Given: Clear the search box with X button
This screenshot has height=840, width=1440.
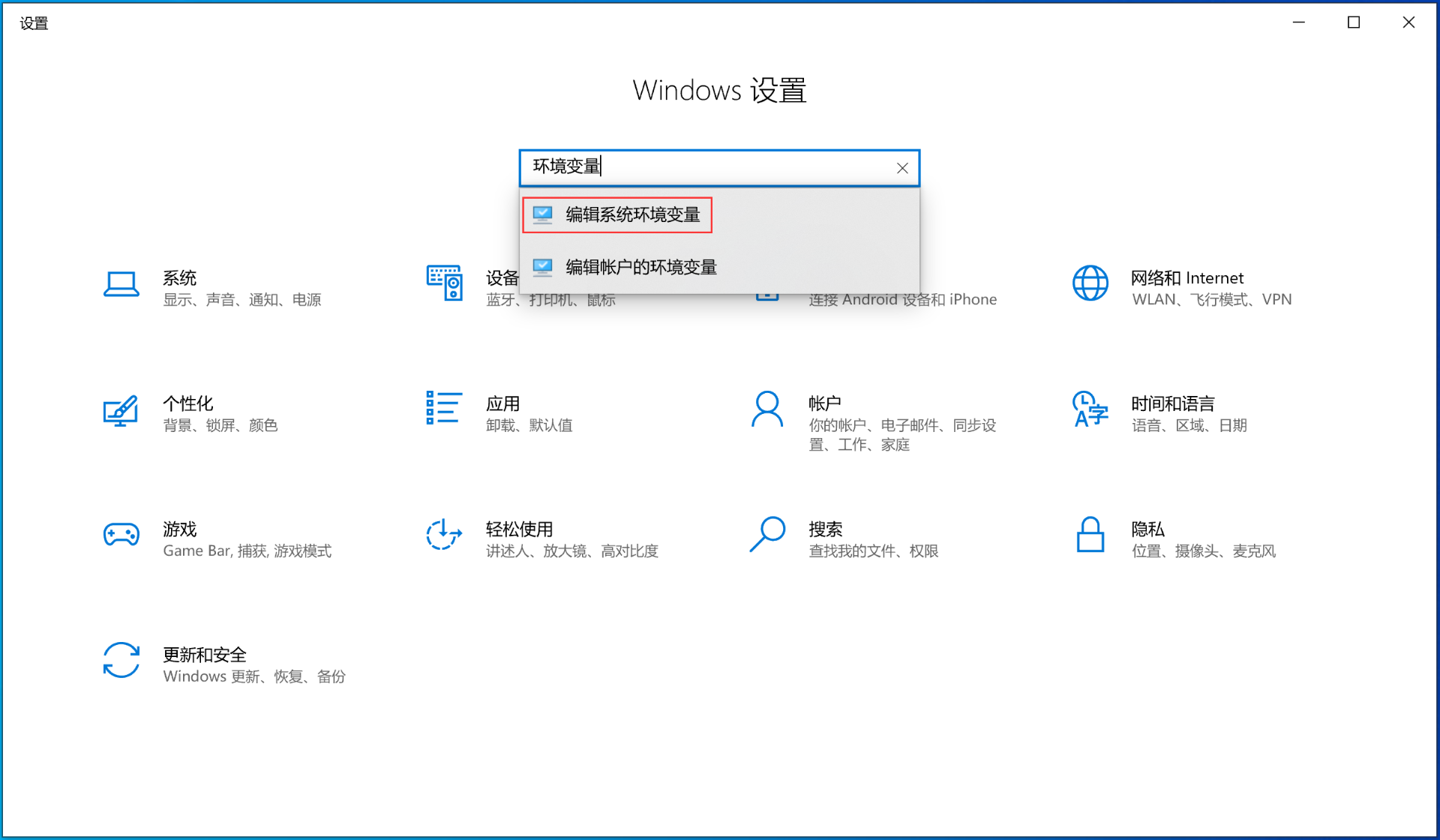Looking at the screenshot, I should (902, 168).
